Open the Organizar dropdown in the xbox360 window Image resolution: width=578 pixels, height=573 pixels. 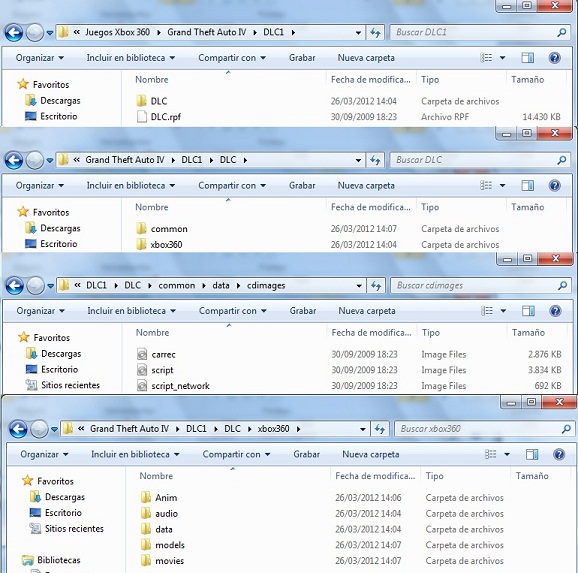click(44, 454)
